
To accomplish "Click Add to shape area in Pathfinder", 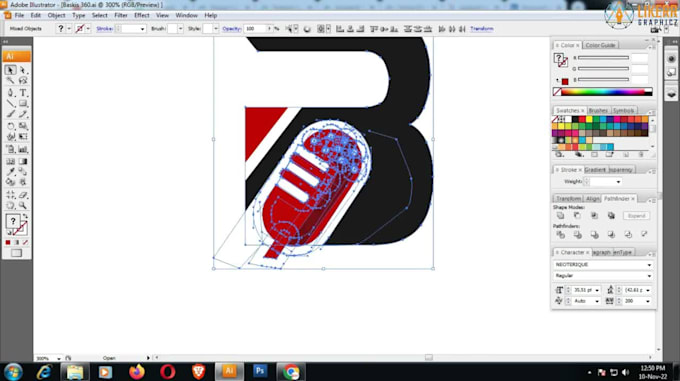I will point(560,215).
